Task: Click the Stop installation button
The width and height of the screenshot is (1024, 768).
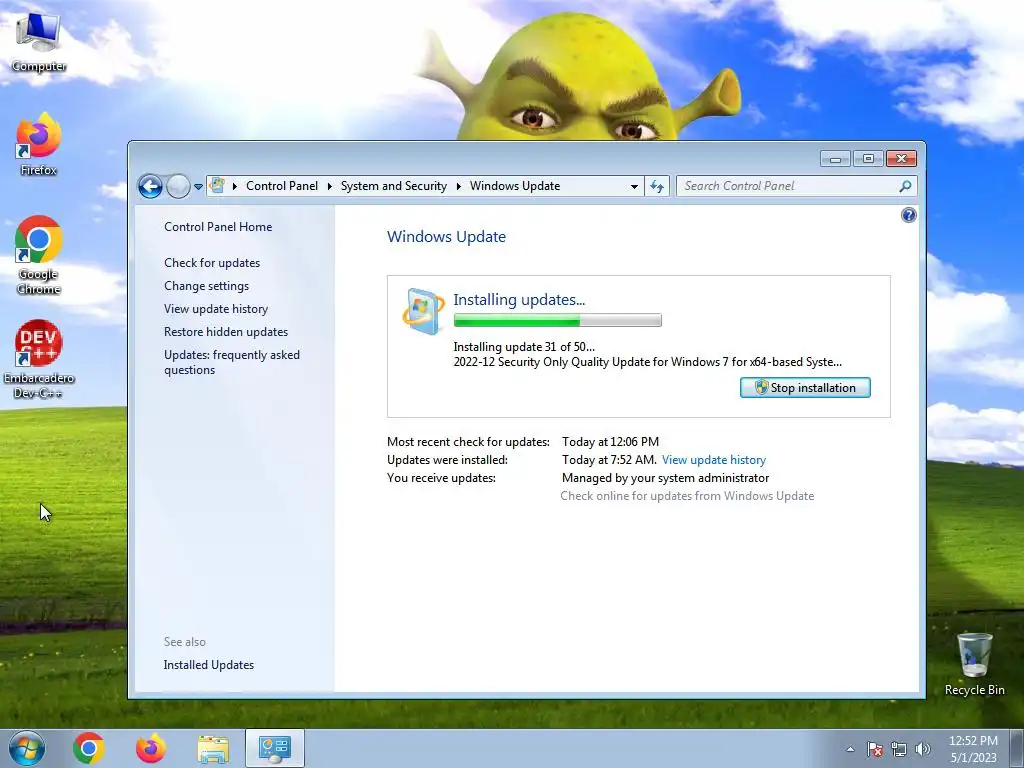Action: 805,387
